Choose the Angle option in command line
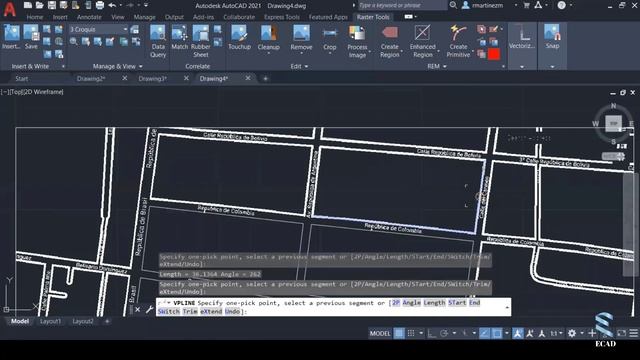This screenshot has width=640, height=360. [411, 303]
